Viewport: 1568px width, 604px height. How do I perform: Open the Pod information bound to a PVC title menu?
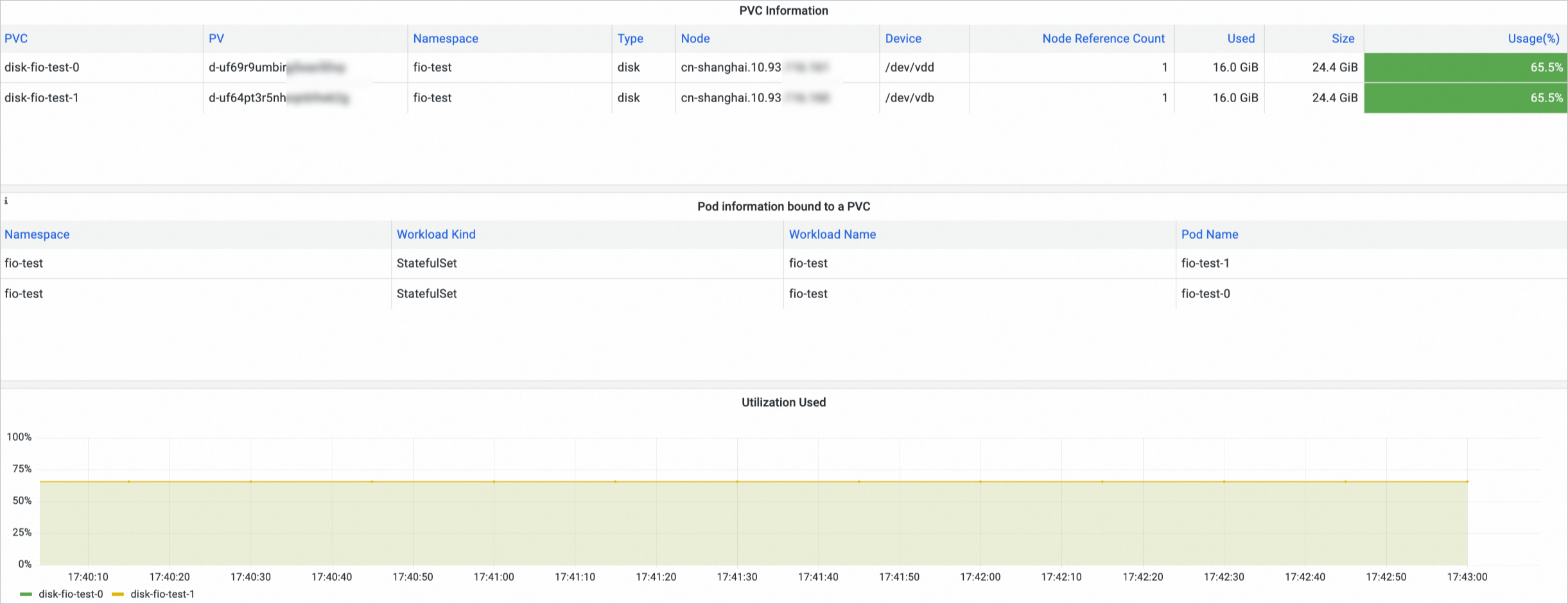tap(783, 206)
